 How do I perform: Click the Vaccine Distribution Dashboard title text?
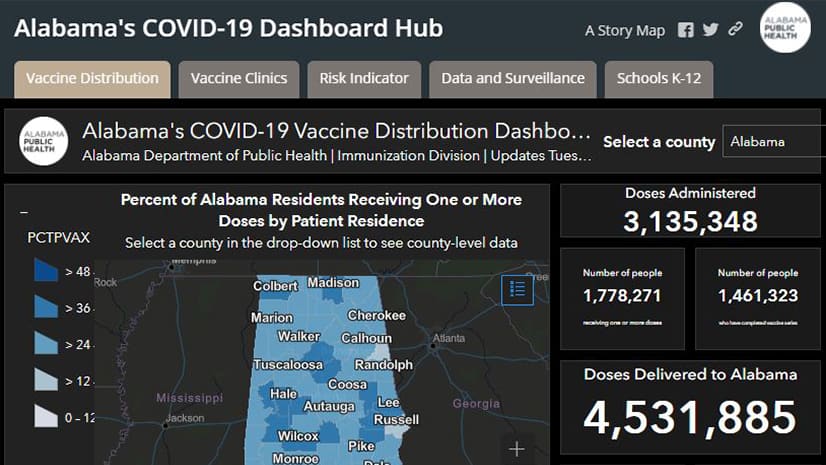coord(337,131)
